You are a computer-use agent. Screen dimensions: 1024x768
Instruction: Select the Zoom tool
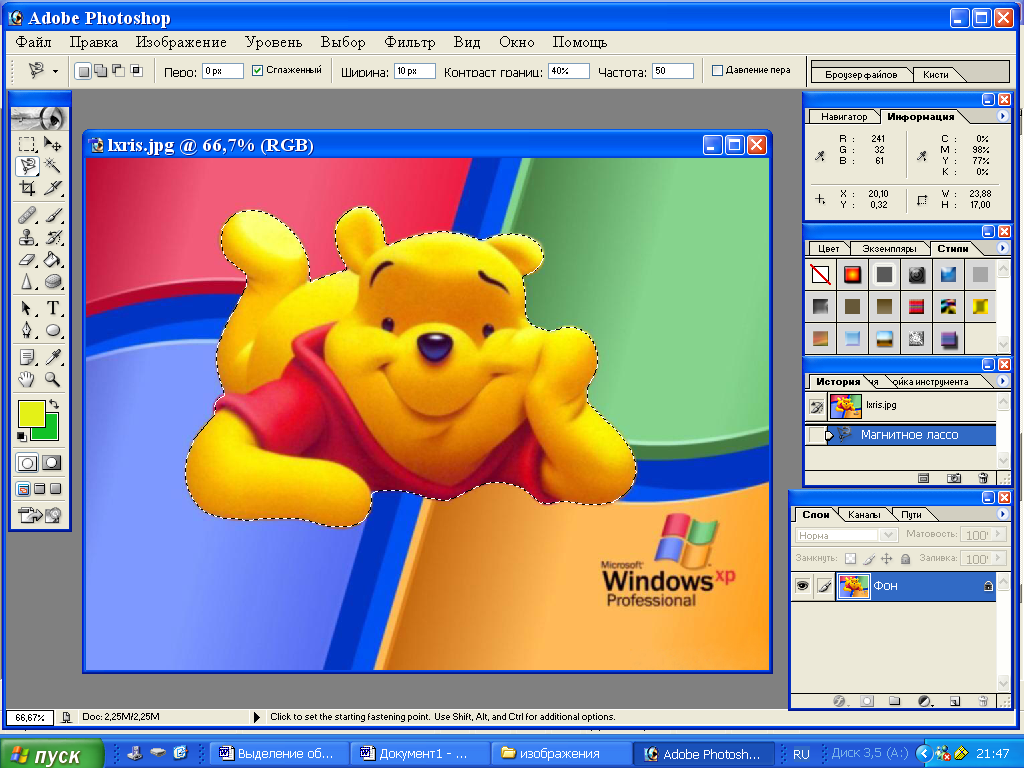52,379
